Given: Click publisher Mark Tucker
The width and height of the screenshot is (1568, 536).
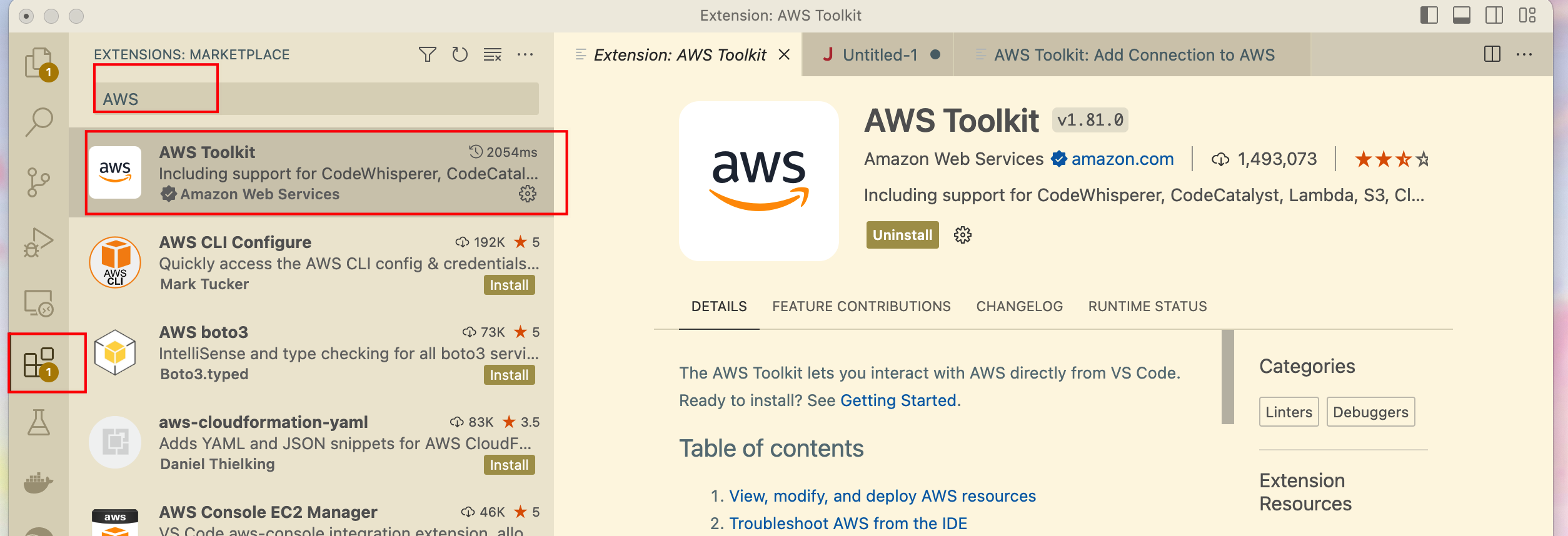Looking at the screenshot, I should [x=204, y=284].
